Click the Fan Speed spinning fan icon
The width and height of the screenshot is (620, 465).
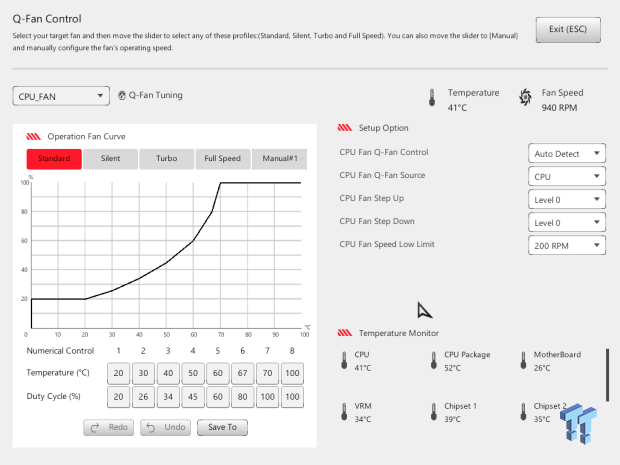pos(525,97)
